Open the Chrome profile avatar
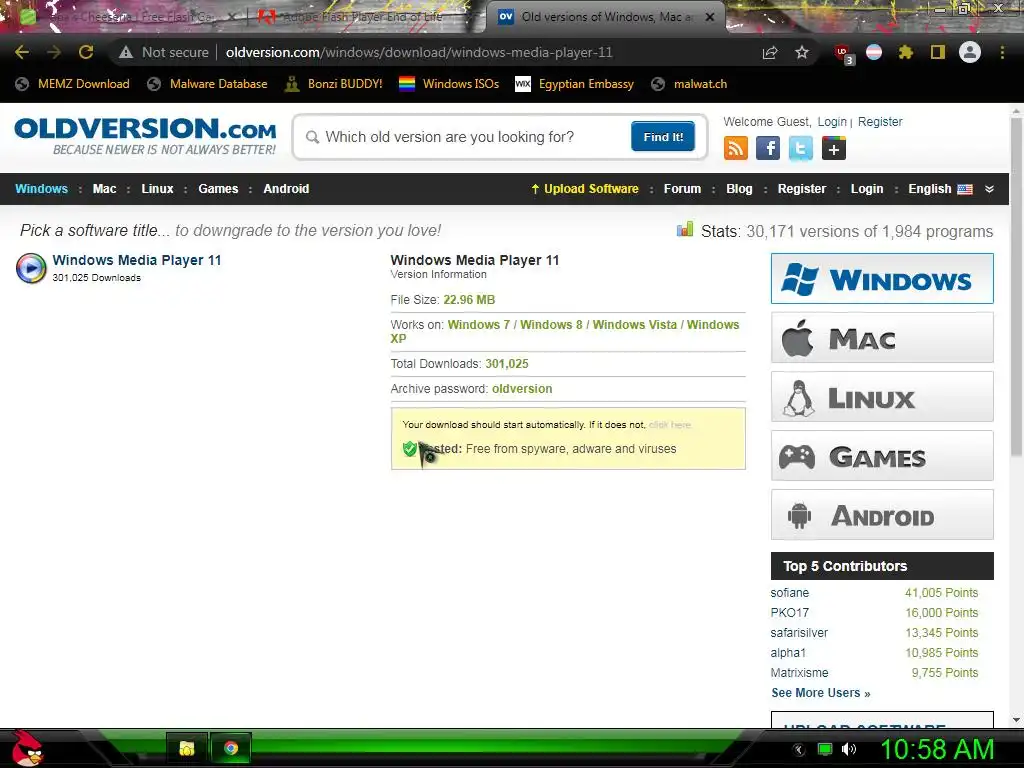The height and width of the screenshot is (768, 1024). pos(970,52)
